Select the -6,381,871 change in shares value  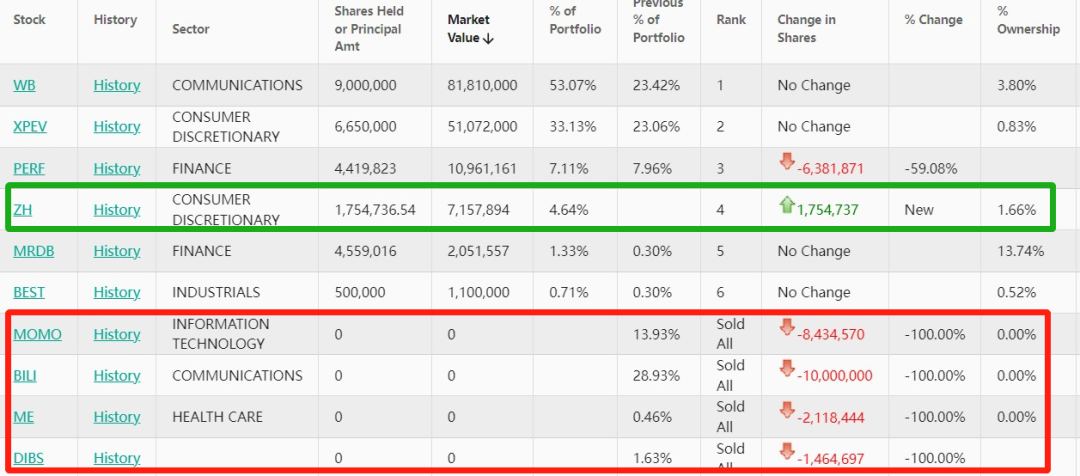[831, 169]
